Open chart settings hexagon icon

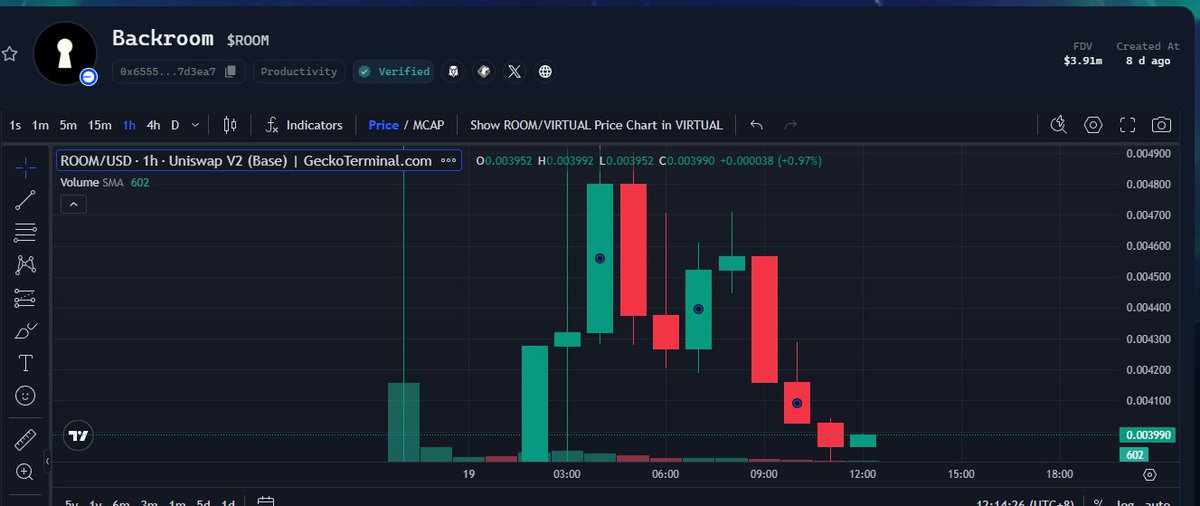coord(1093,125)
